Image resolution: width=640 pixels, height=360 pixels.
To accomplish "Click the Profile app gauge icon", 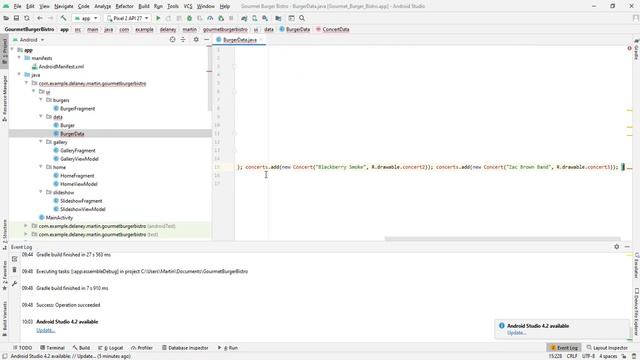I will point(210,18).
